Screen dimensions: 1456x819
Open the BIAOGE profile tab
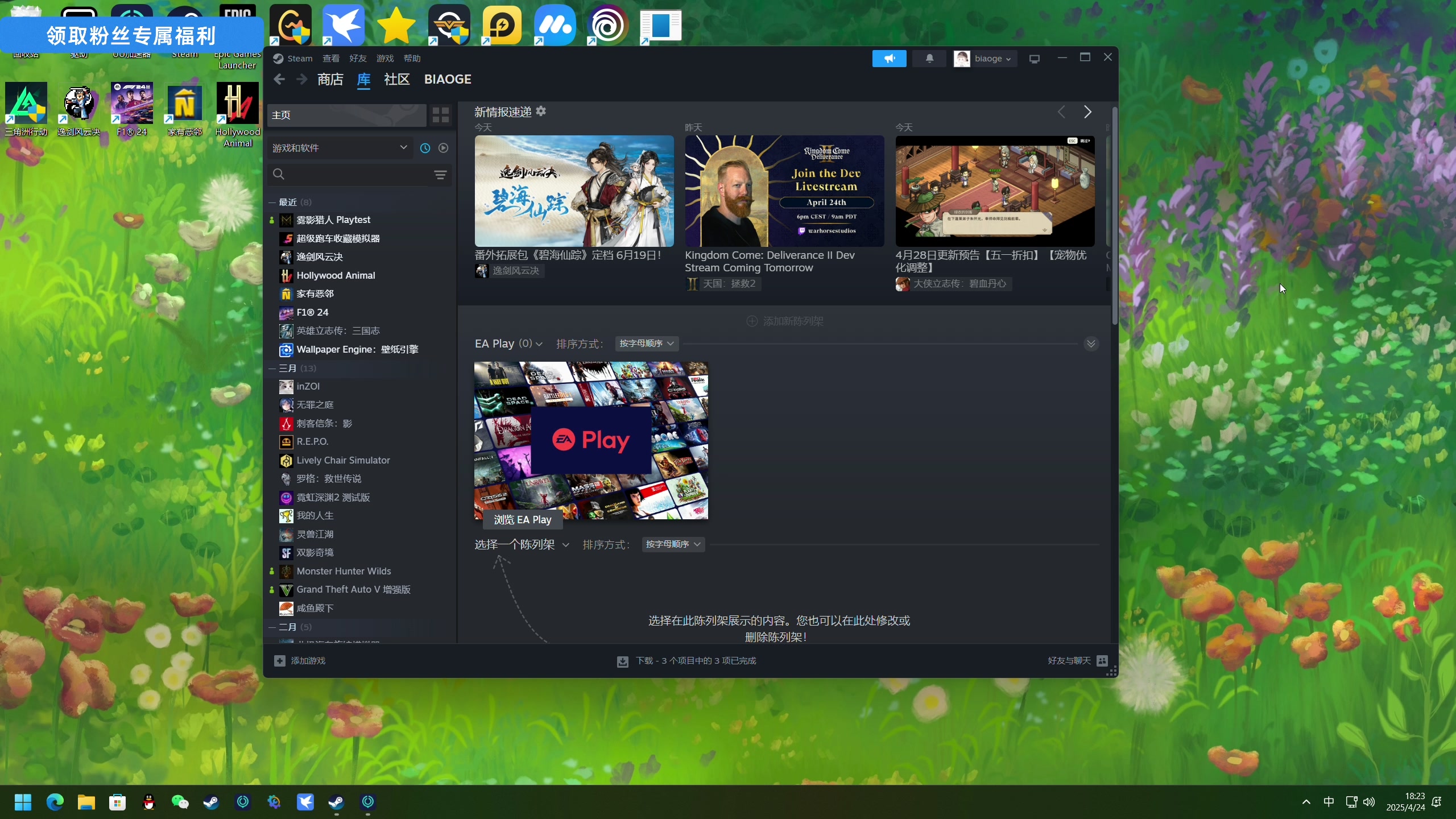[448, 80]
